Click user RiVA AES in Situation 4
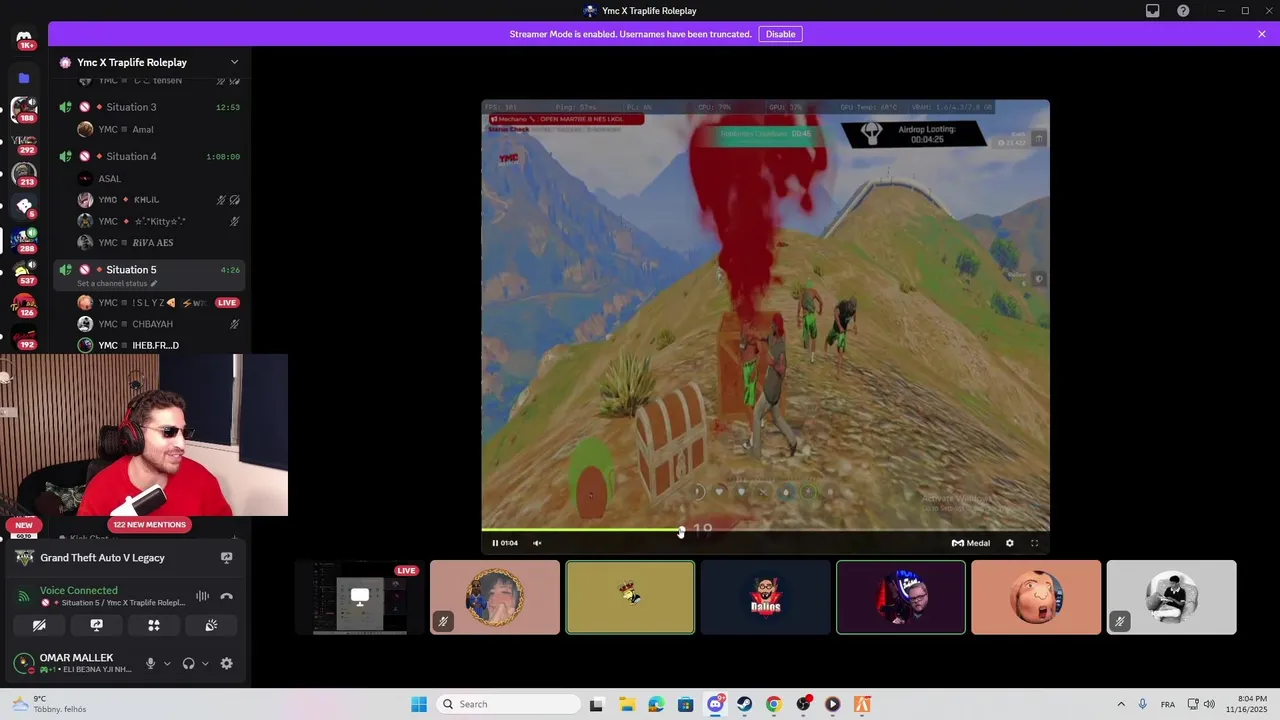This screenshot has height=720, width=1280. point(159,242)
